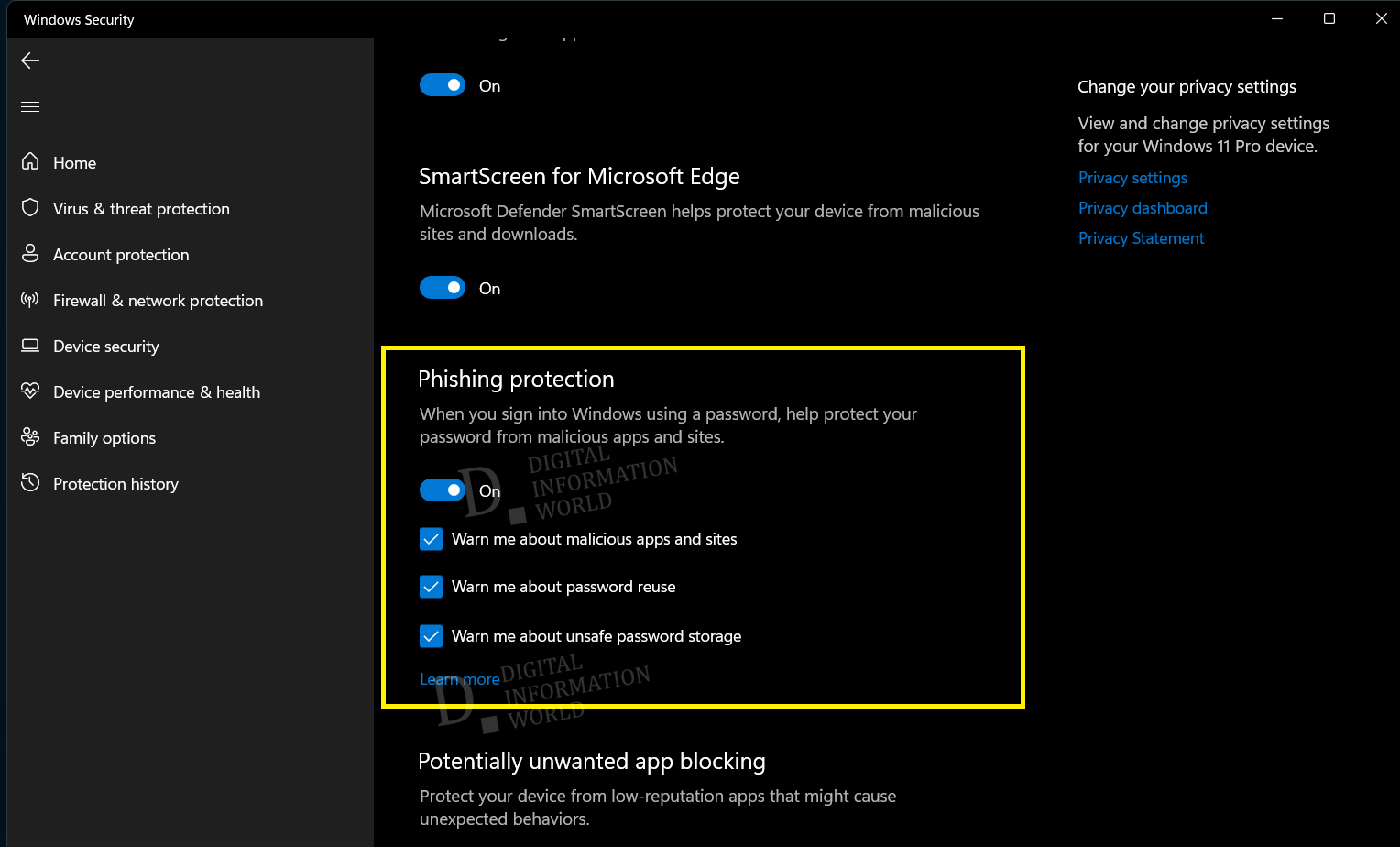Click the Protection history clock icon
Viewport: 1400px width, 847px height.
pyautogui.click(x=30, y=483)
